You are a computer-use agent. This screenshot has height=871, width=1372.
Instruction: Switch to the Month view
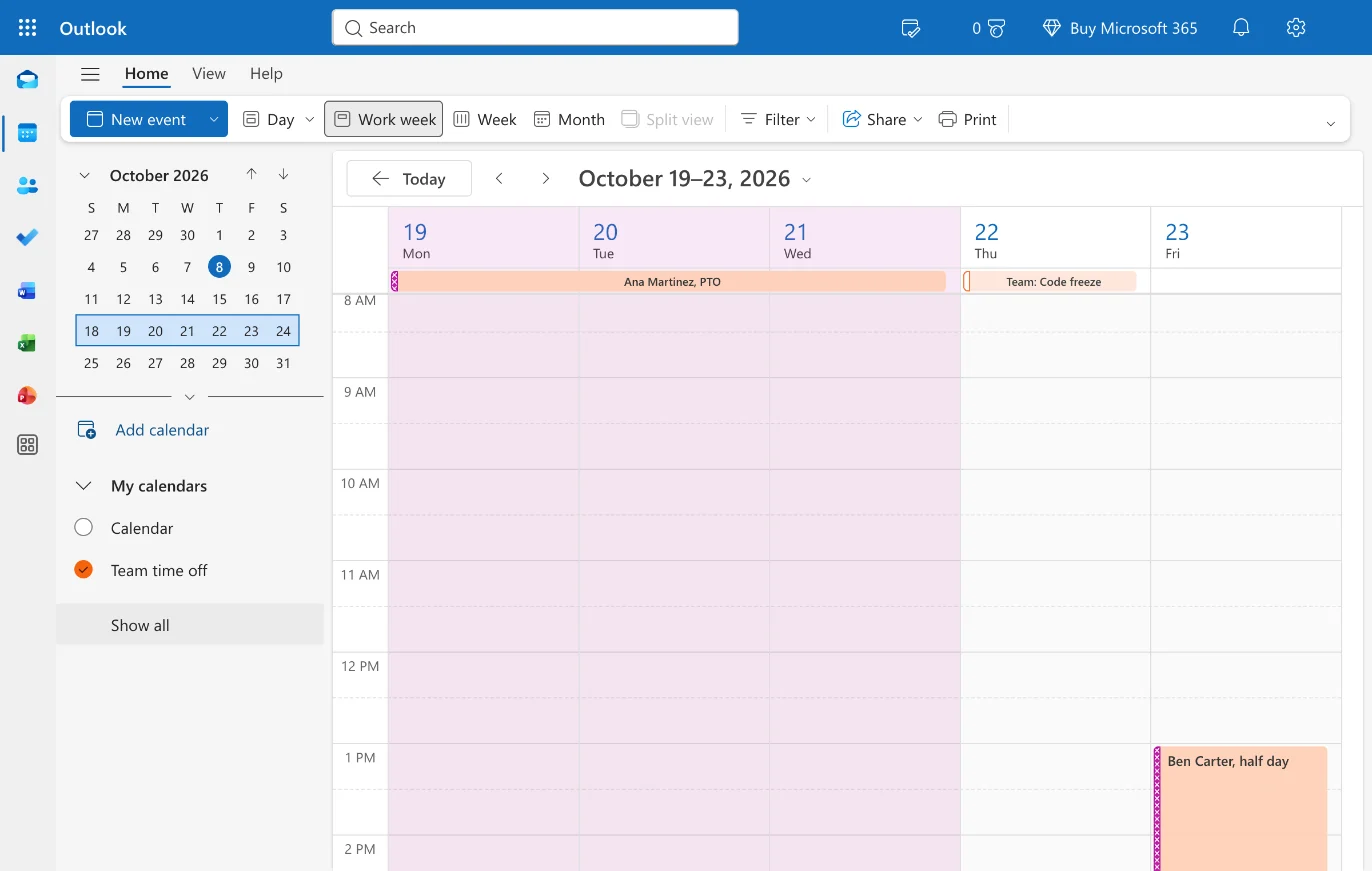(569, 119)
